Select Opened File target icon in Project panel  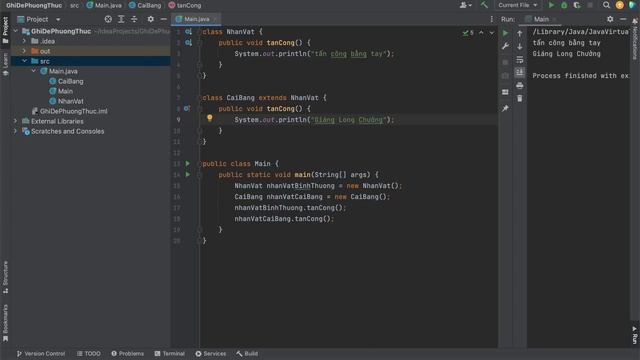click(x=108, y=19)
